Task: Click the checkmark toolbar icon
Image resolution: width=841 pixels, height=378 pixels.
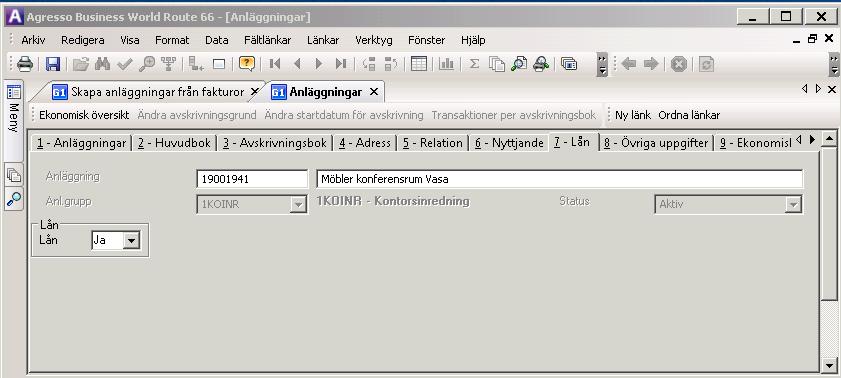Action: (124, 64)
